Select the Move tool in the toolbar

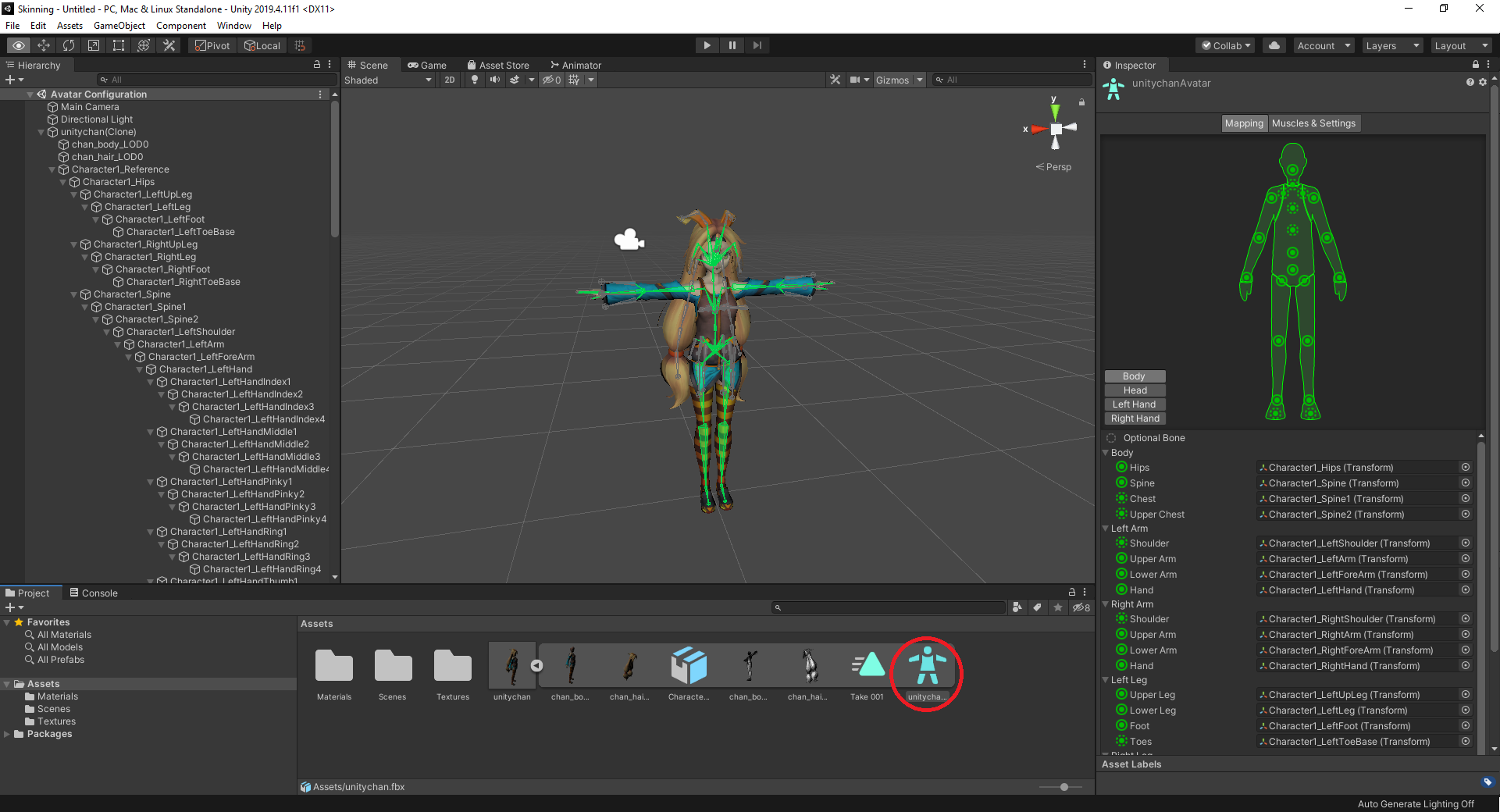pos(44,45)
